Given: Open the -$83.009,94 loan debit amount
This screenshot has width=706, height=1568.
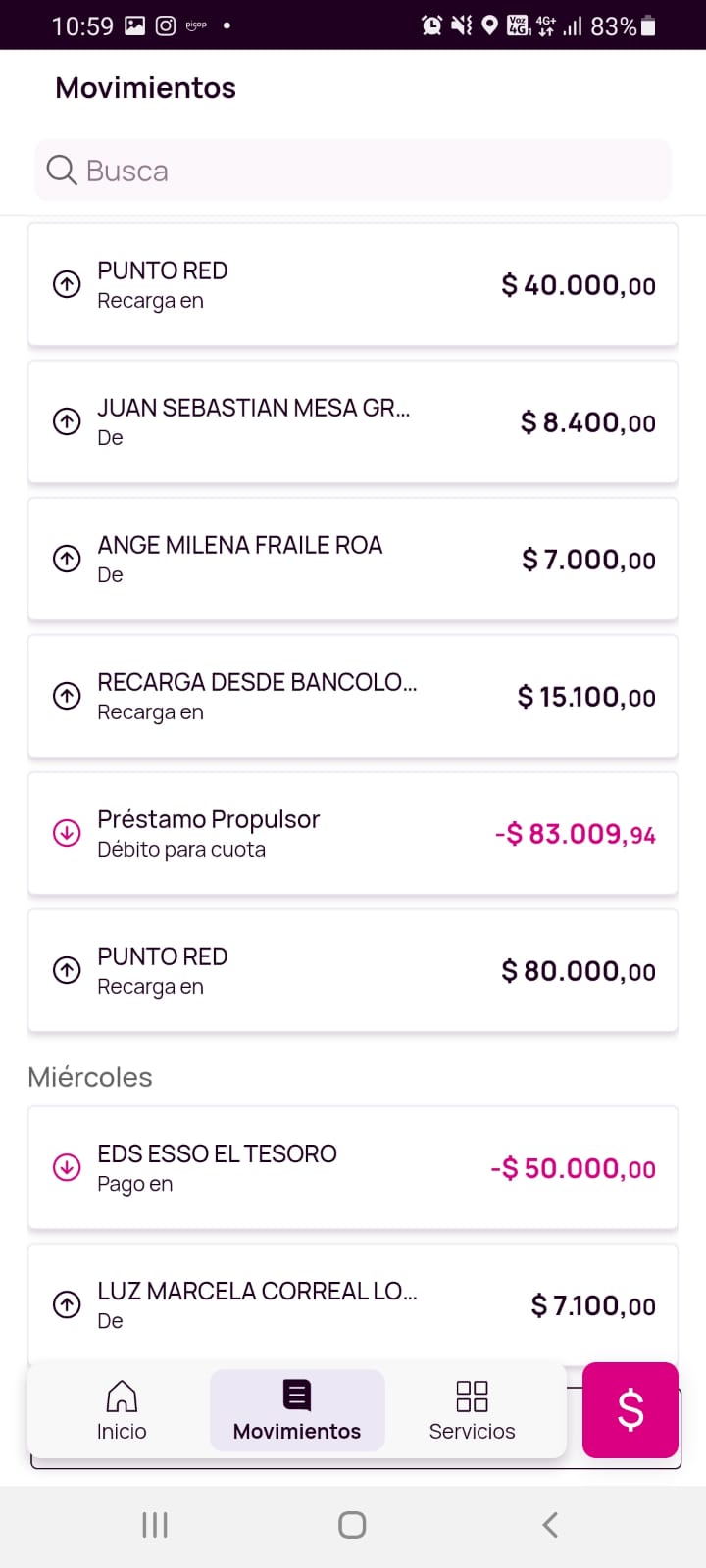Looking at the screenshot, I should [575, 834].
